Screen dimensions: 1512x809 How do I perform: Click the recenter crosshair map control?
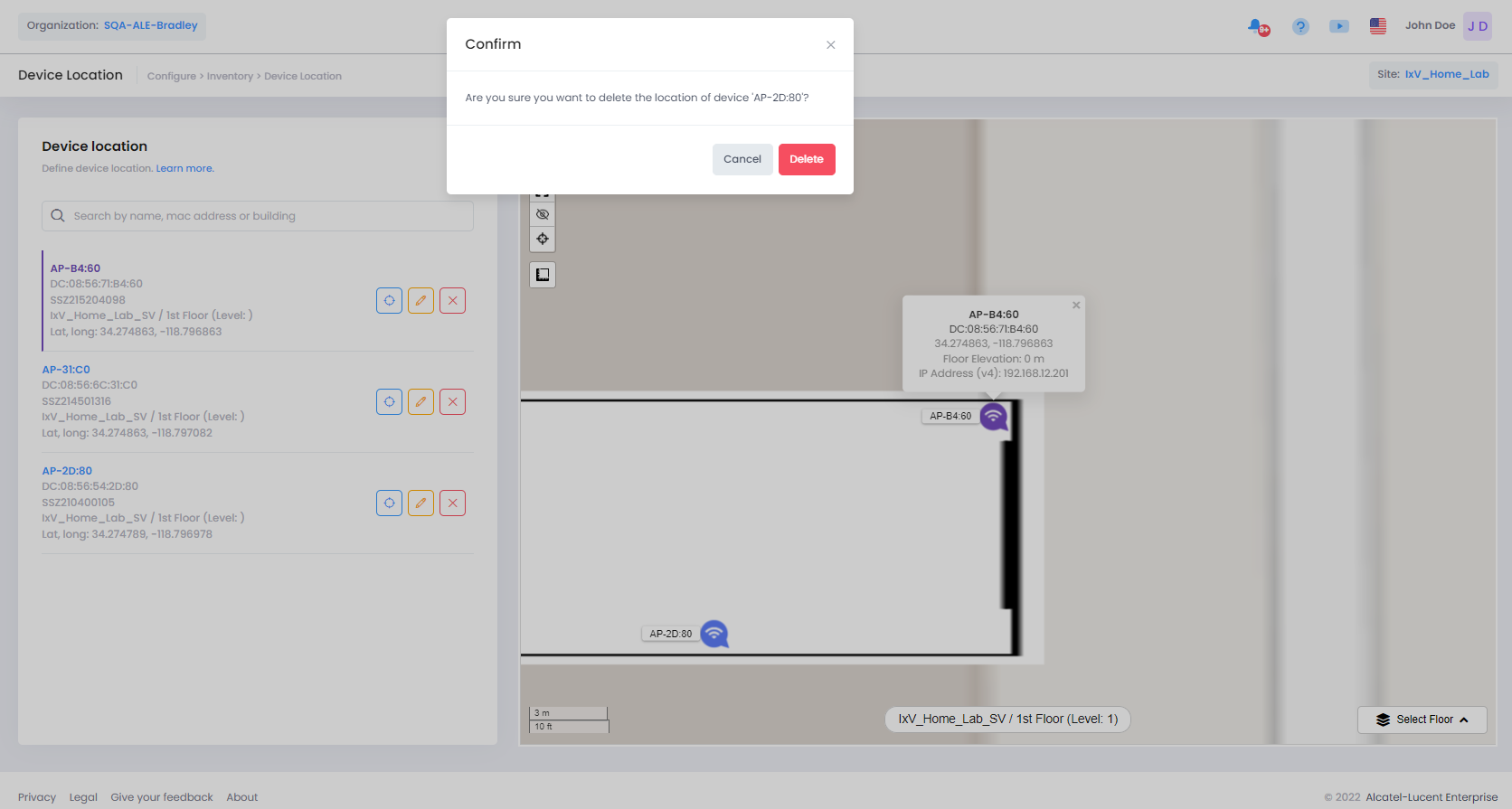point(543,240)
